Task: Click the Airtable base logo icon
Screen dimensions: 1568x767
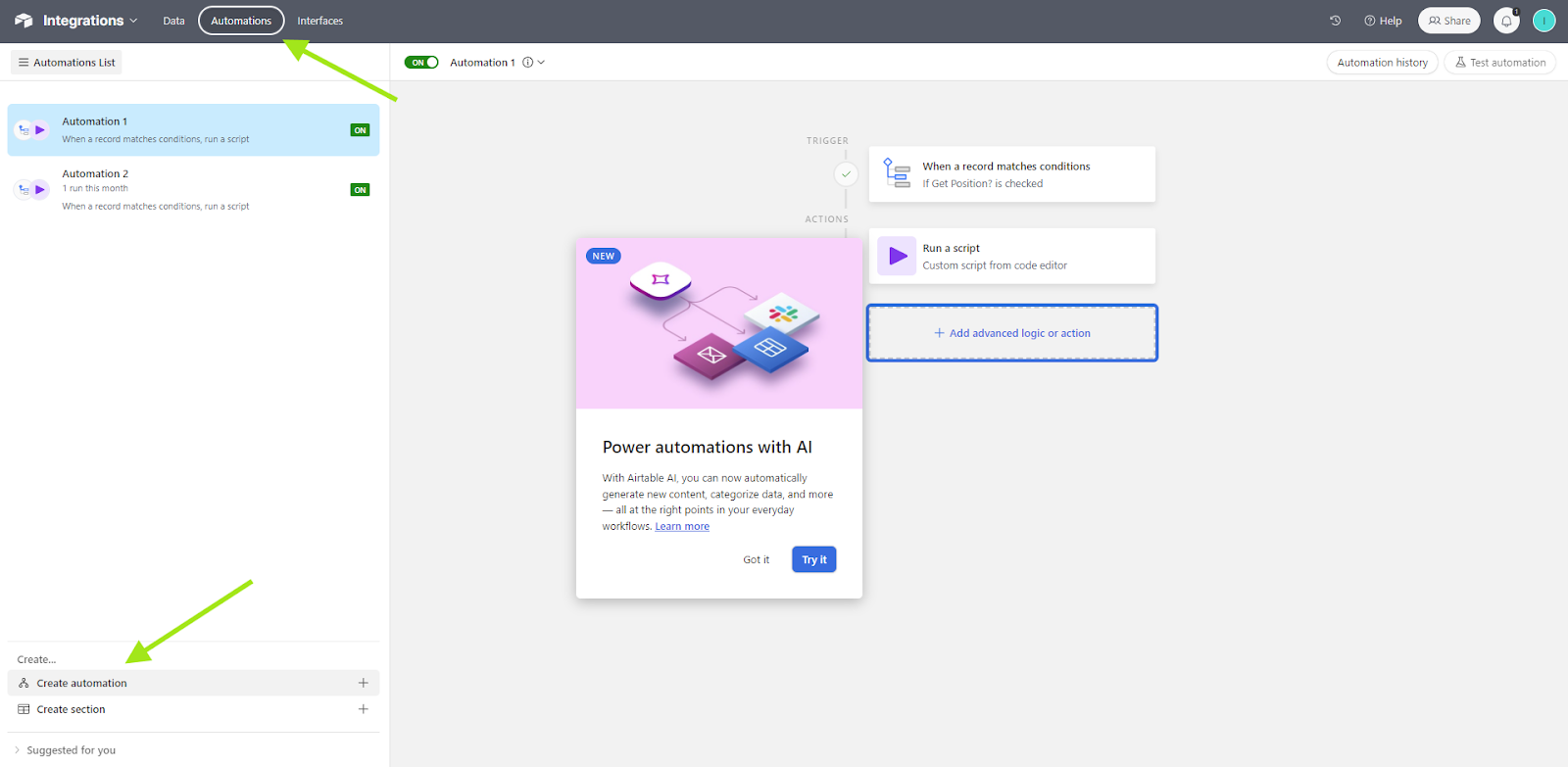Action: (x=24, y=21)
